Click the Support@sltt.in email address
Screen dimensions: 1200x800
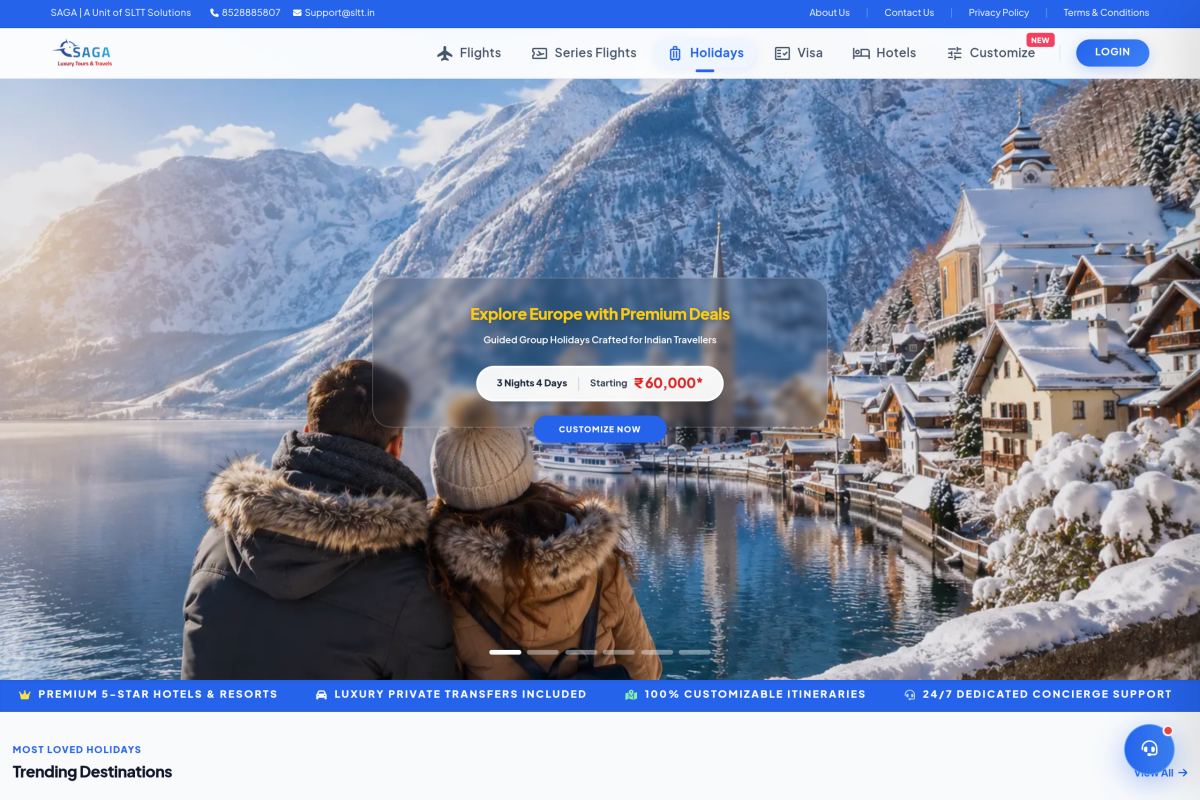(339, 13)
